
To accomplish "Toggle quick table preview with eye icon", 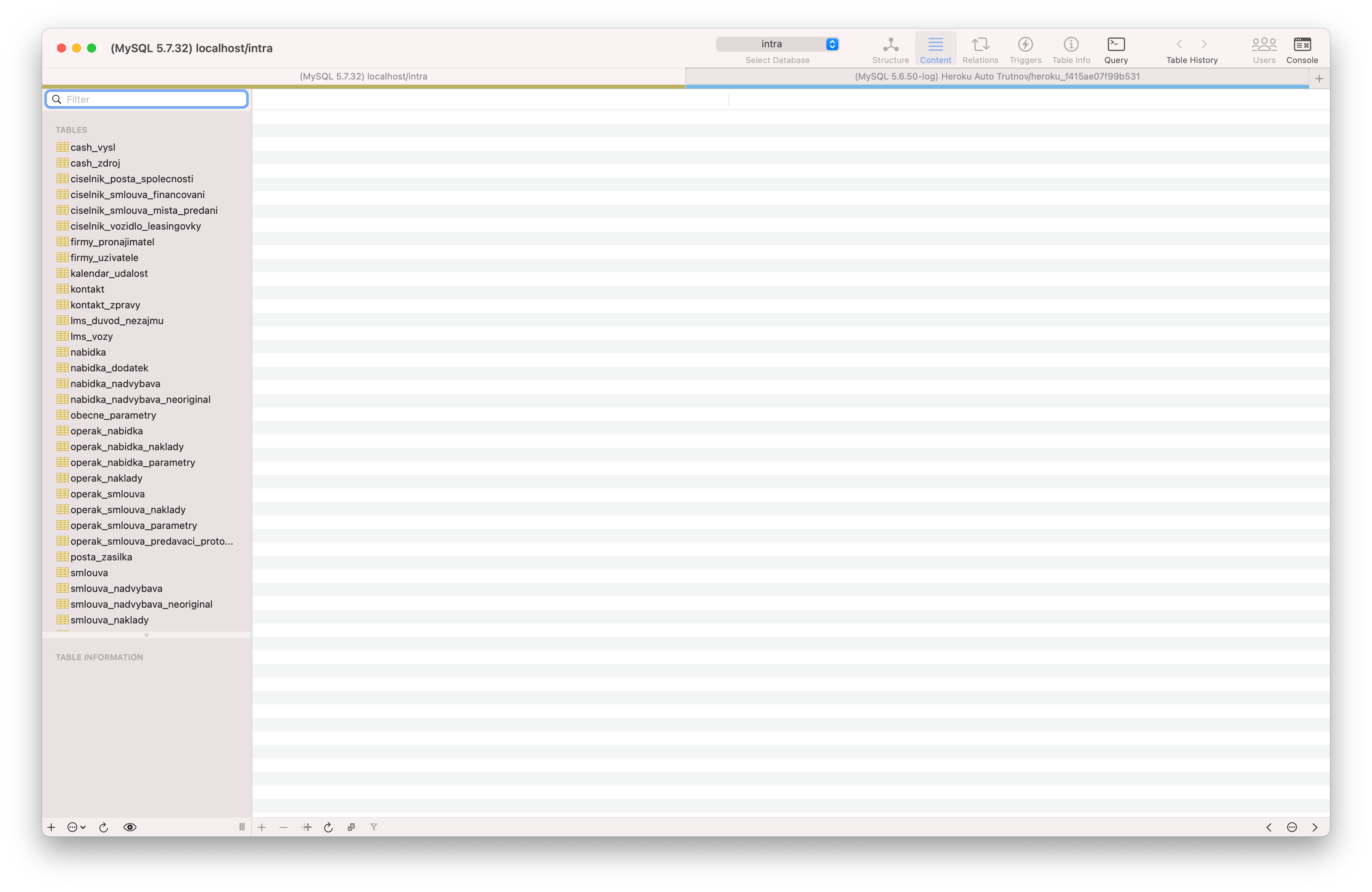I will pyautogui.click(x=130, y=827).
